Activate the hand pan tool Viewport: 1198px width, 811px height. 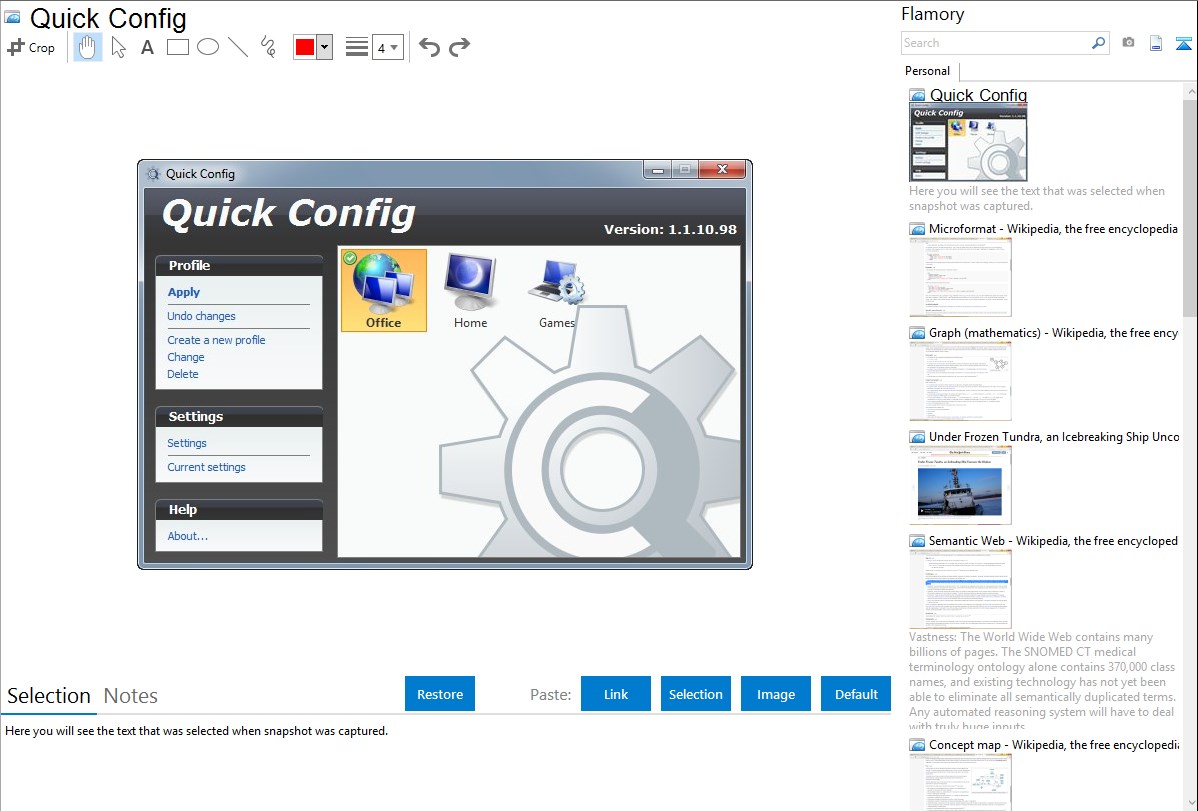pos(88,47)
